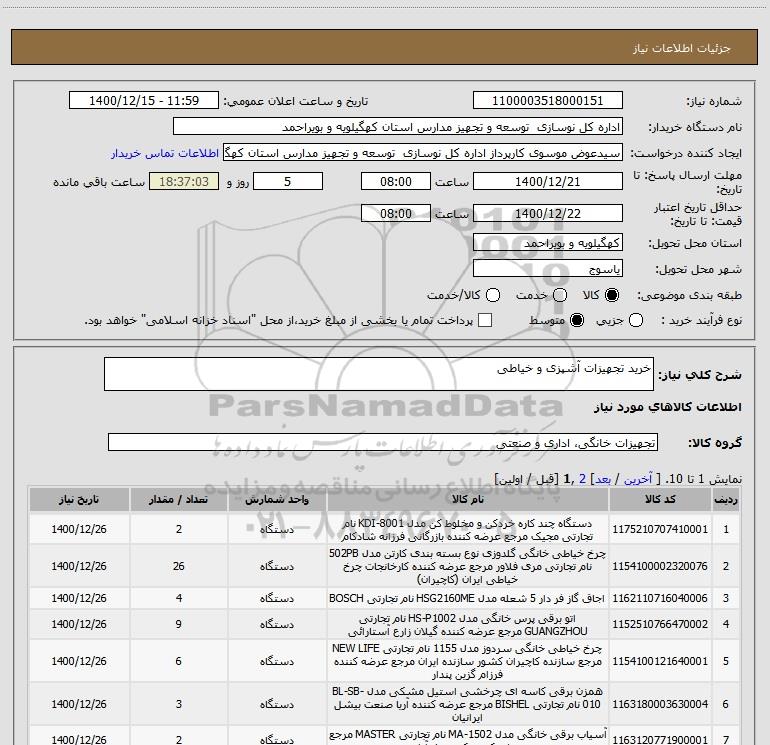Select the کالا/خدمت radio button

coord(493,295)
